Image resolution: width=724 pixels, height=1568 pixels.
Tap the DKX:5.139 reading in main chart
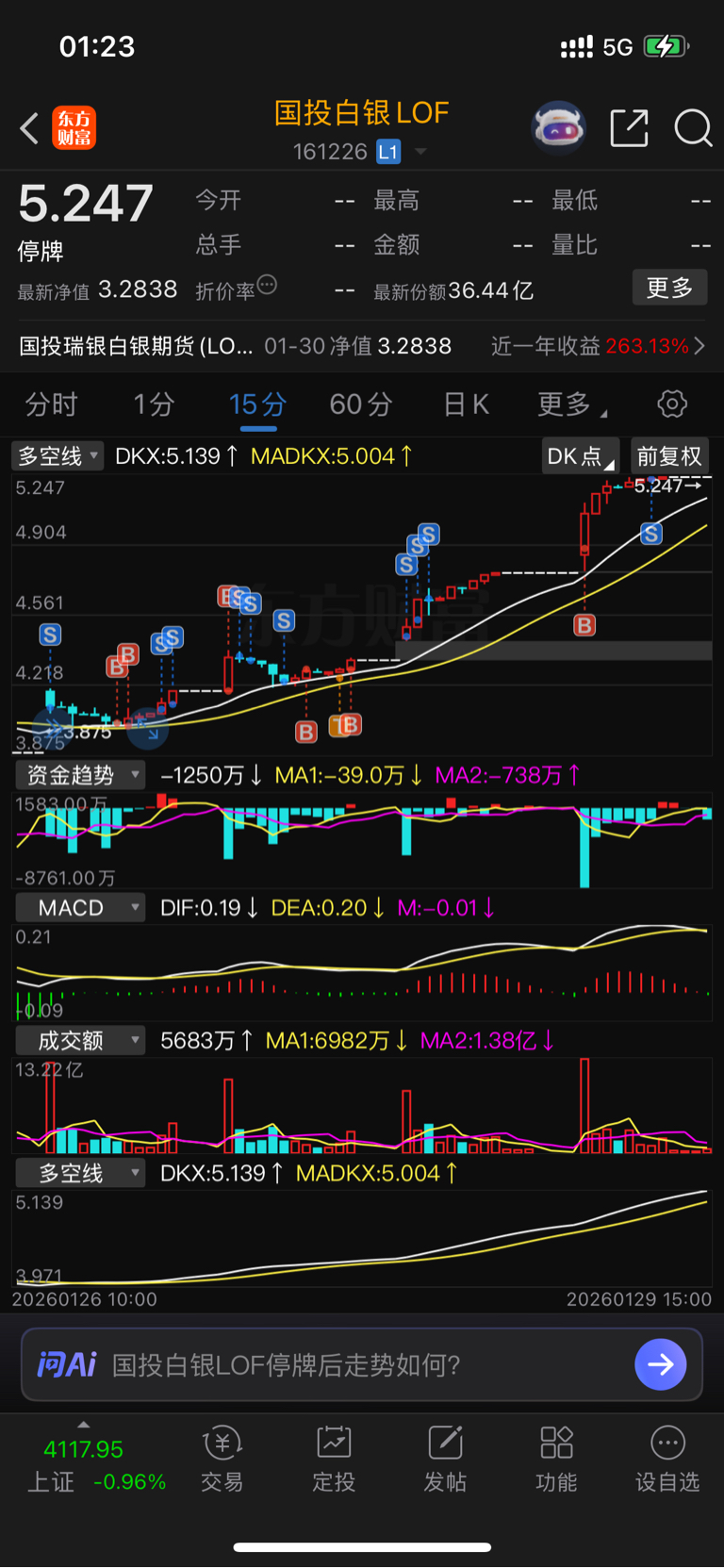(176, 456)
